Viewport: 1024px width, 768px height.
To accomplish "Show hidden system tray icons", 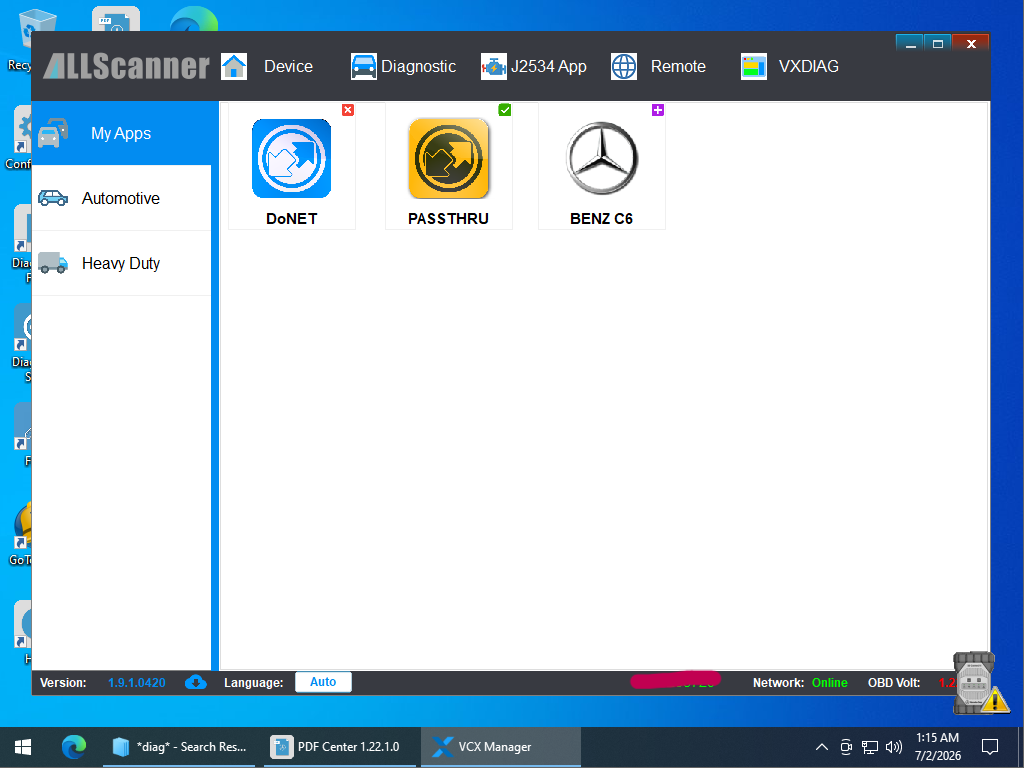I will pos(822,746).
